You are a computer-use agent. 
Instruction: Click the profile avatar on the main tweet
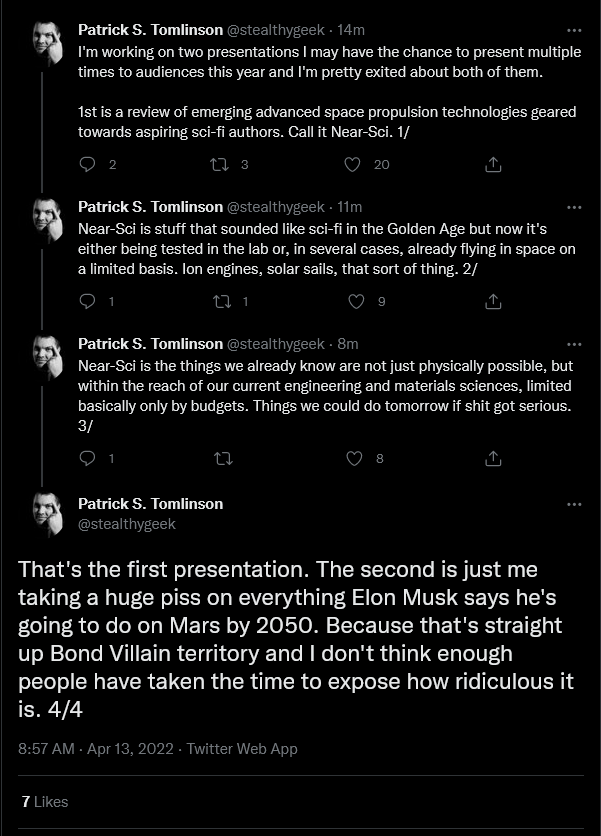click(x=48, y=513)
